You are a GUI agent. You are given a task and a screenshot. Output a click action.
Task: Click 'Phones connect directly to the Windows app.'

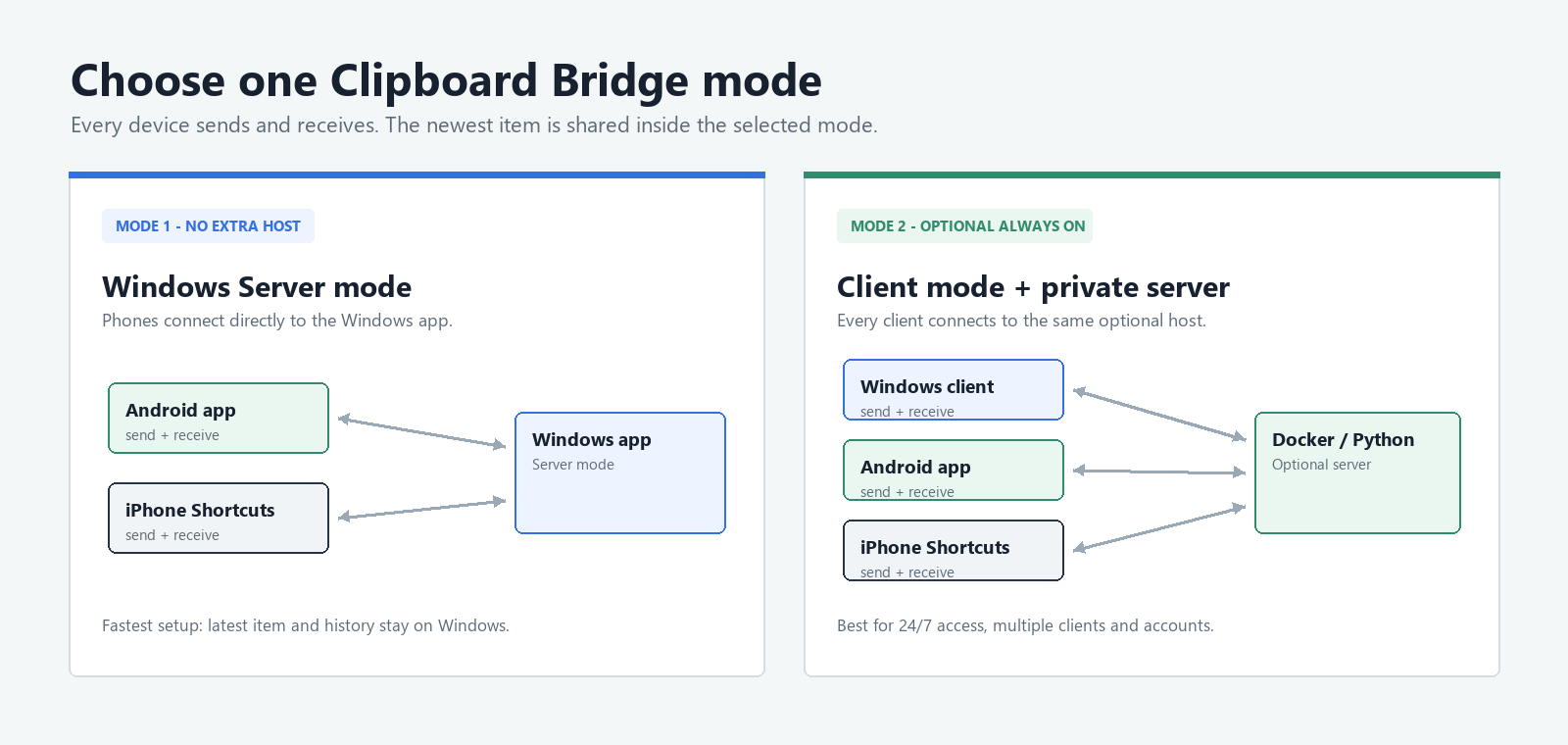pyautogui.click(x=277, y=321)
